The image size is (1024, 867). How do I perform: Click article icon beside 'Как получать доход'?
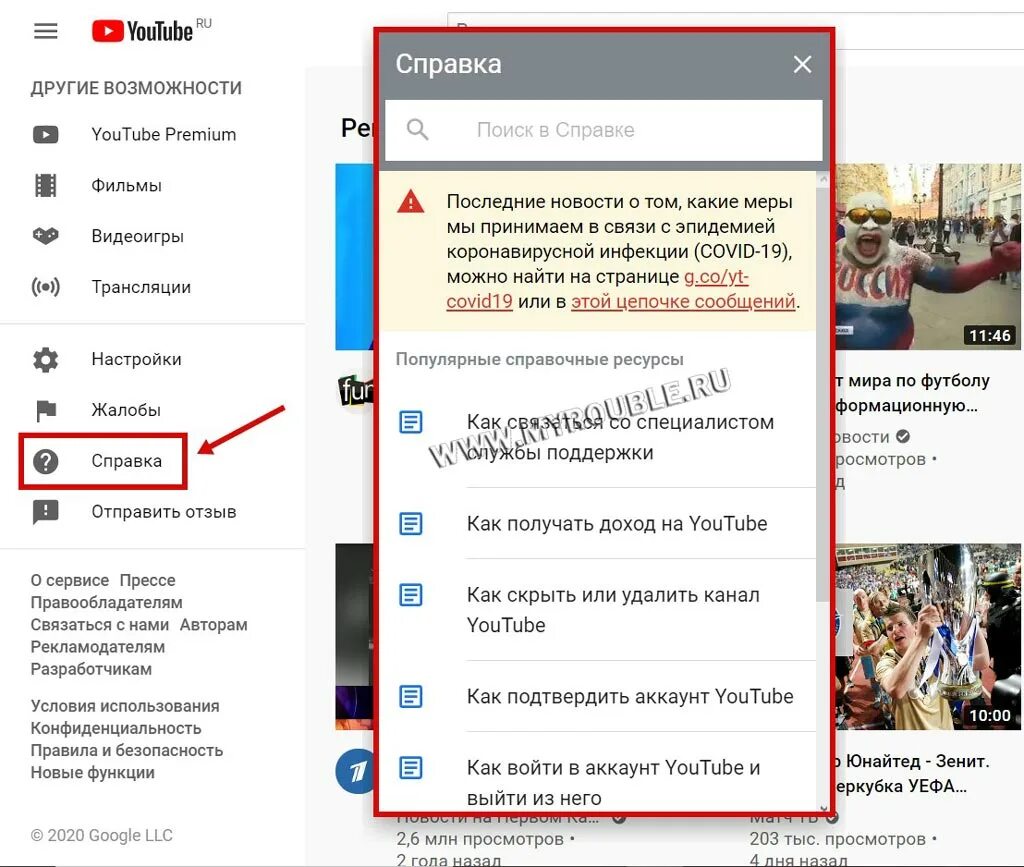point(411,523)
